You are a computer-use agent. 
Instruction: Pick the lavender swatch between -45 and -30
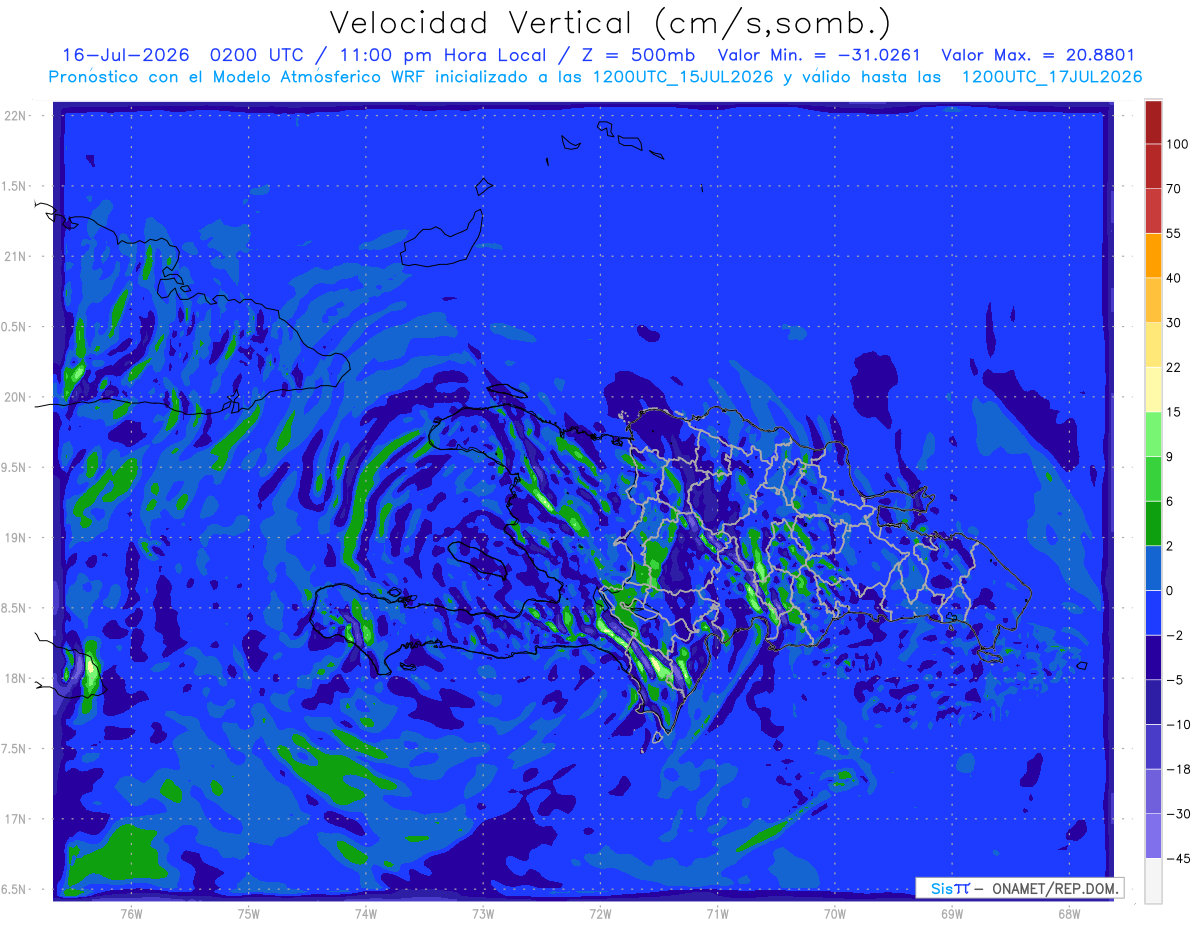click(1154, 836)
